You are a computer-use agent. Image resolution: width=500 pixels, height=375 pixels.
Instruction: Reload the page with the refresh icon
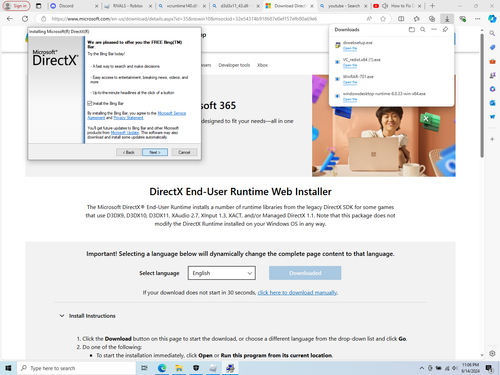25,19
